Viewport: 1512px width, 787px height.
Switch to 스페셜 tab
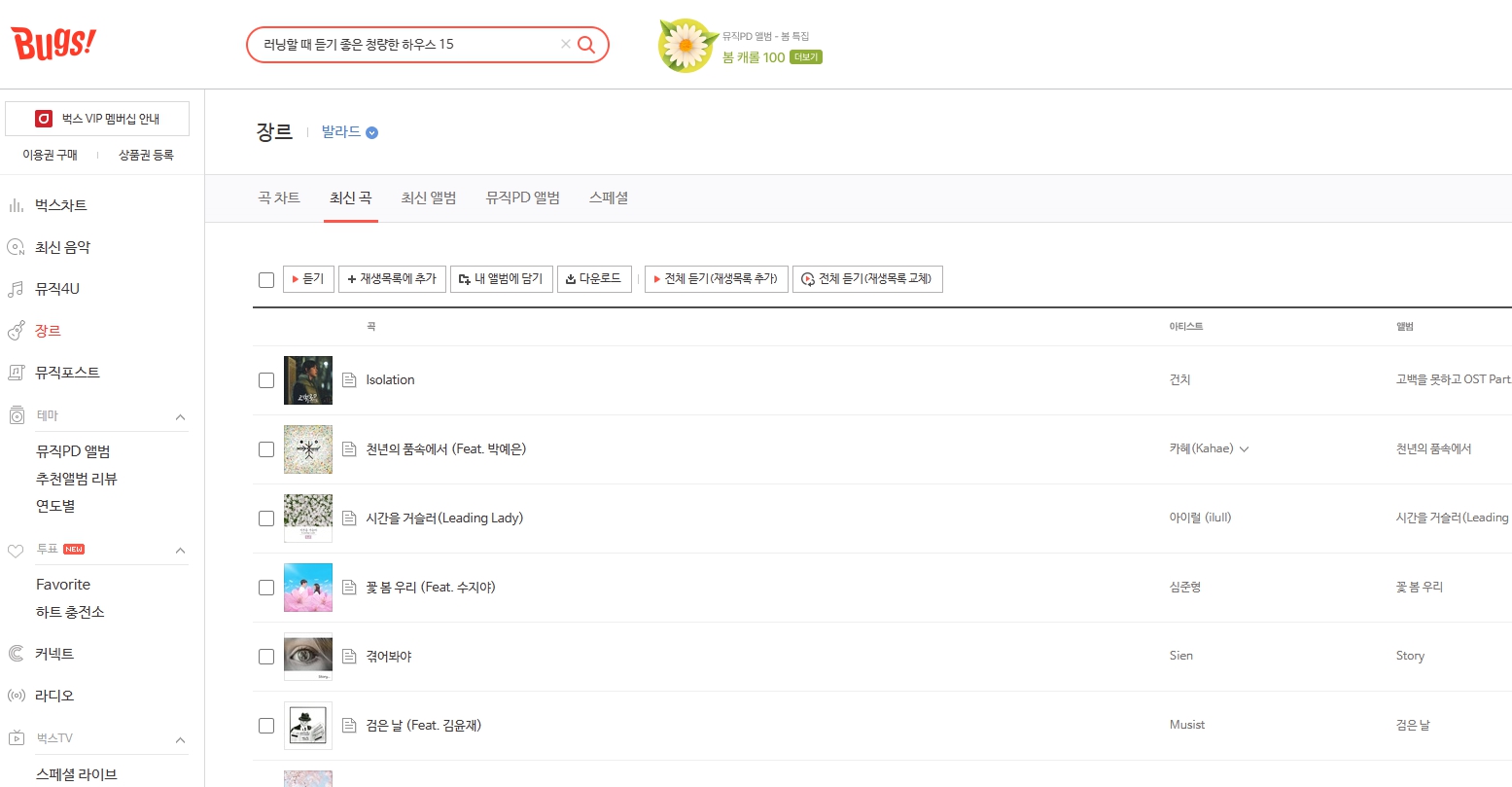(609, 197)
